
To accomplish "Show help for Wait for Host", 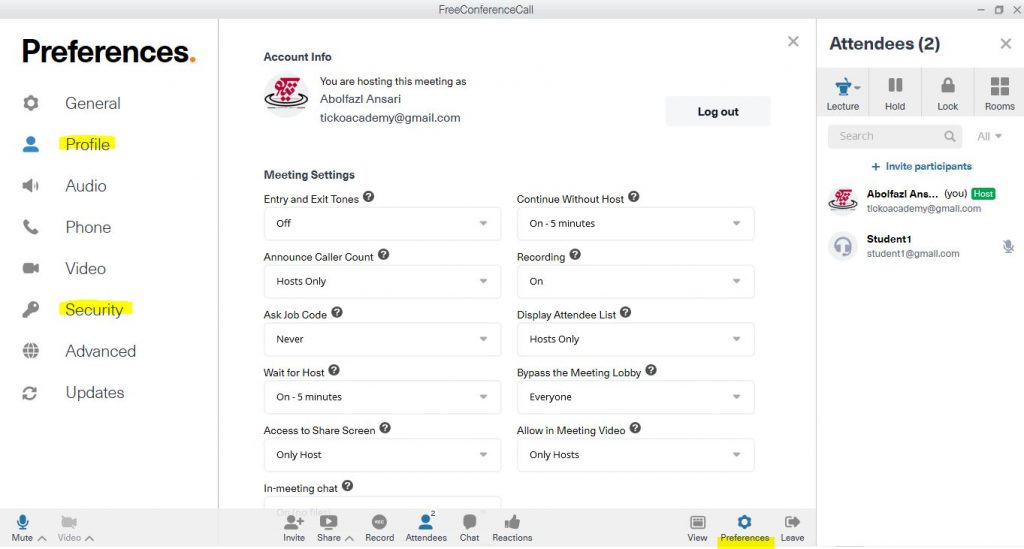I will pos(334,370).
